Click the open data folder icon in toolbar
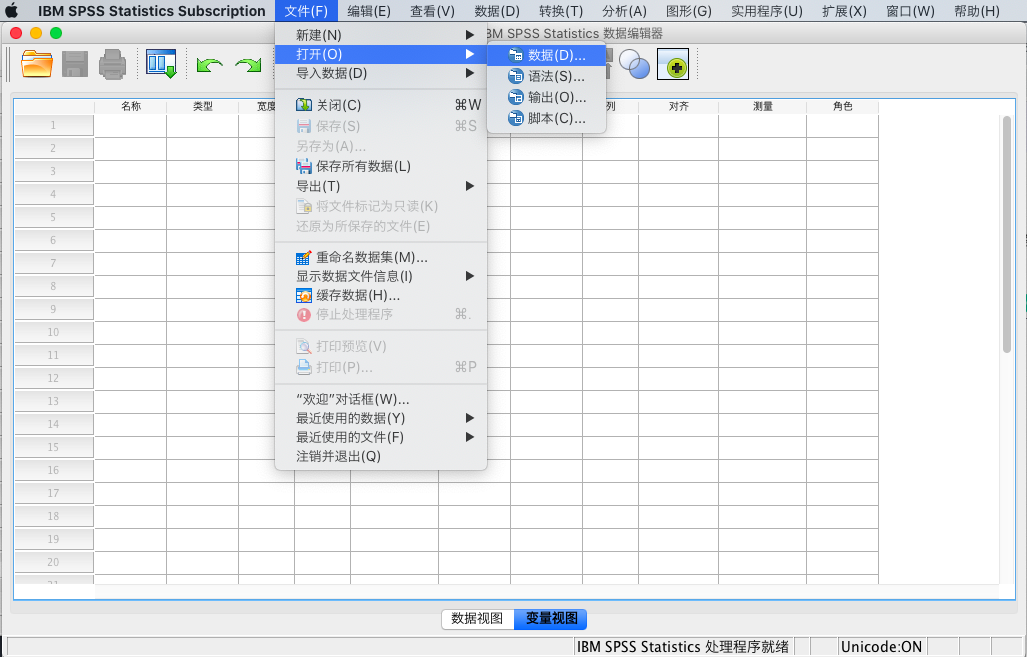 point(37,65)
